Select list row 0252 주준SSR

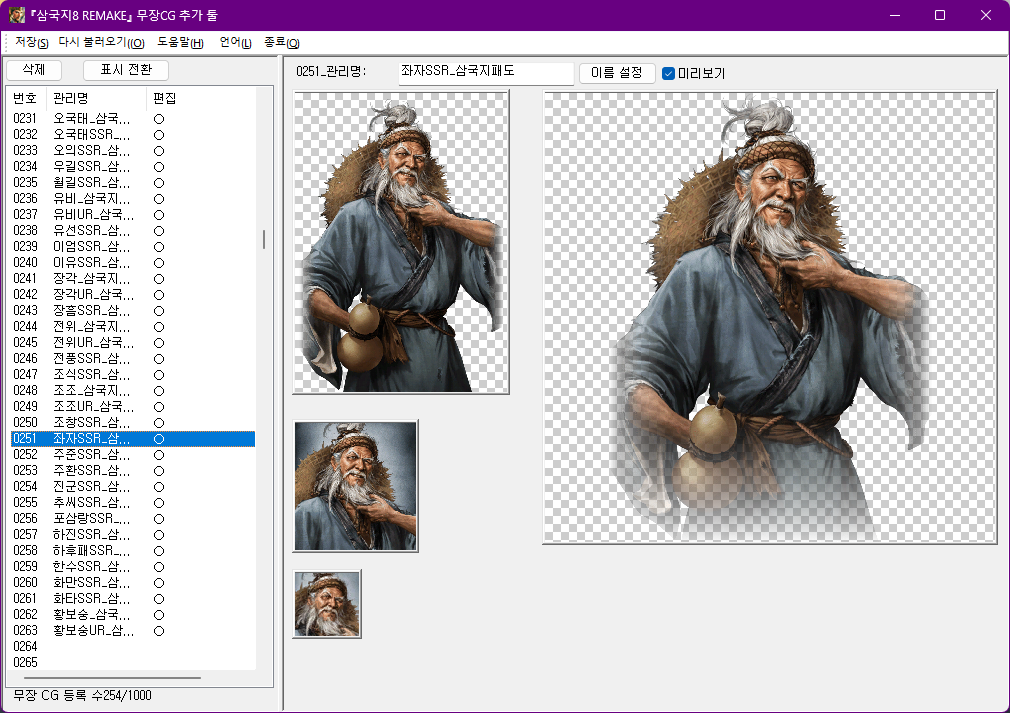(x=133, y=455)
